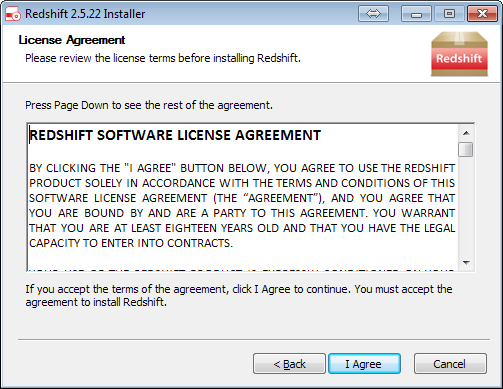Click the Press Page Down instruction text
Screen dimensions: 503x389
[149, 105]
